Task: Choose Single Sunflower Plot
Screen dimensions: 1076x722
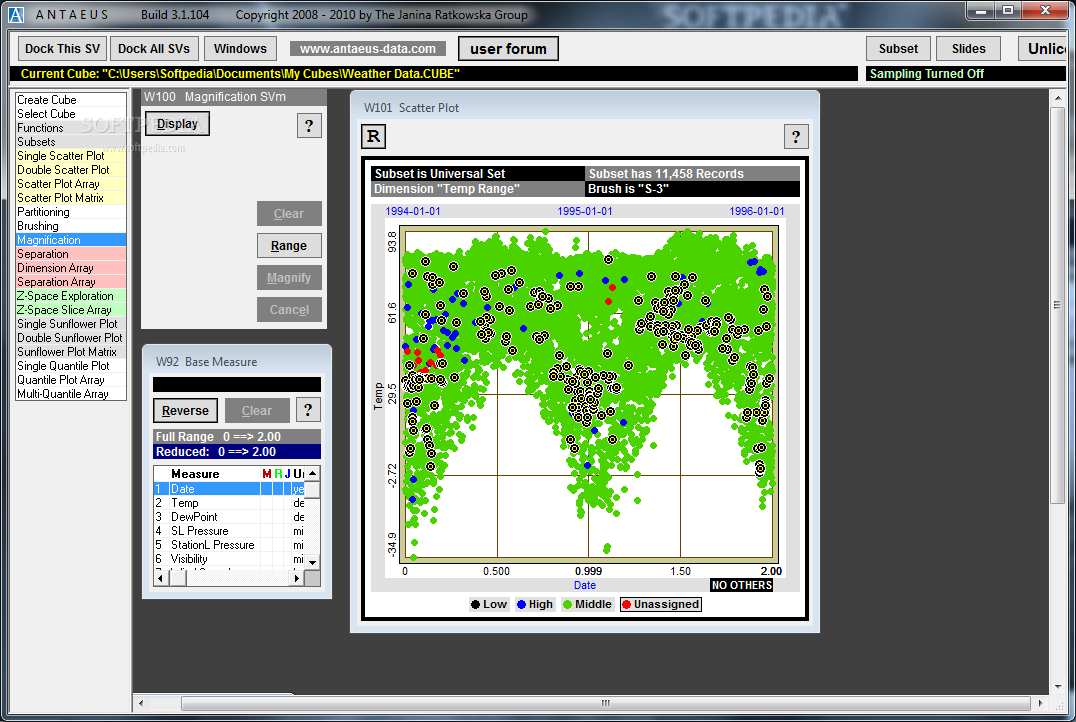Action: coord(71,324)
